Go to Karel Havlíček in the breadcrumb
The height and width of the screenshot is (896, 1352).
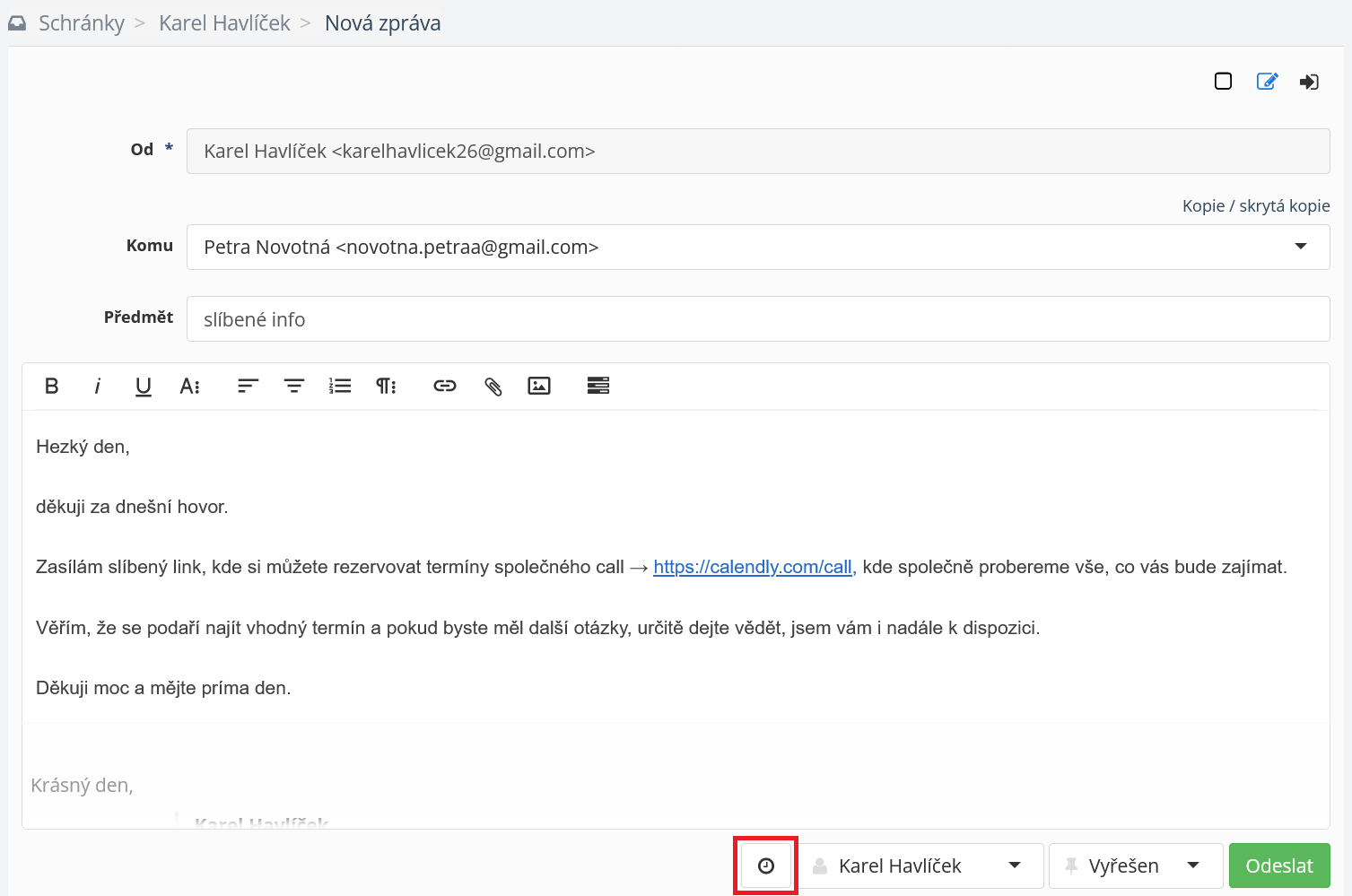[x=224, y=23]
